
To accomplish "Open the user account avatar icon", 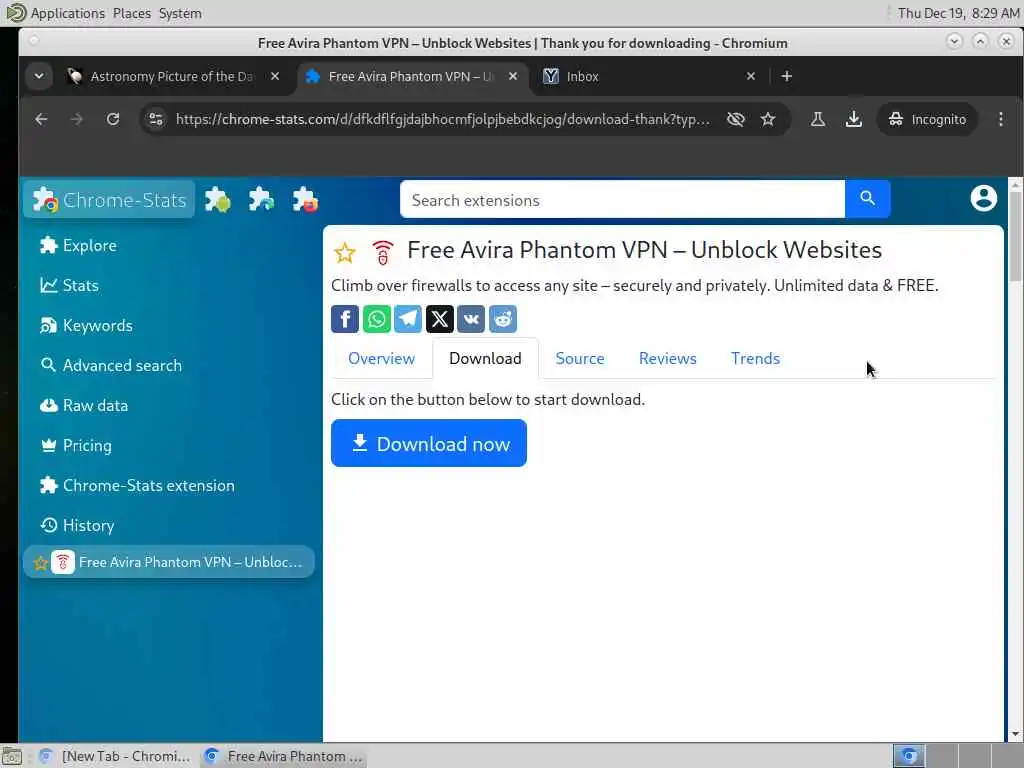I will [x=983, y=199].
